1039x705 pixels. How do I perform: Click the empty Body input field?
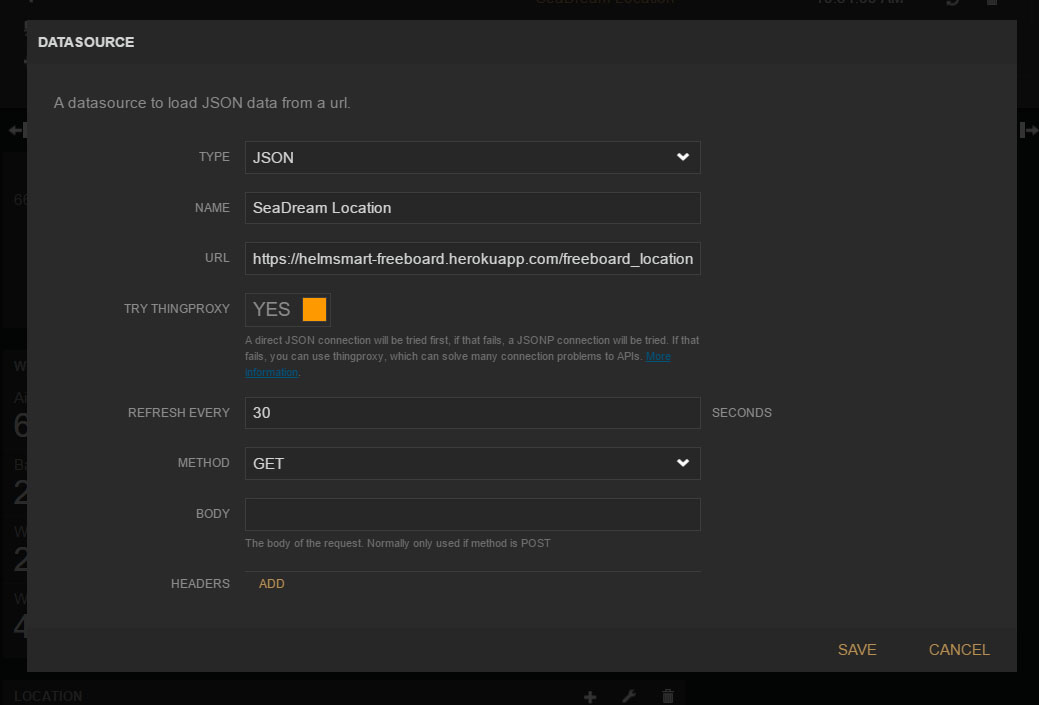[472, 514]
